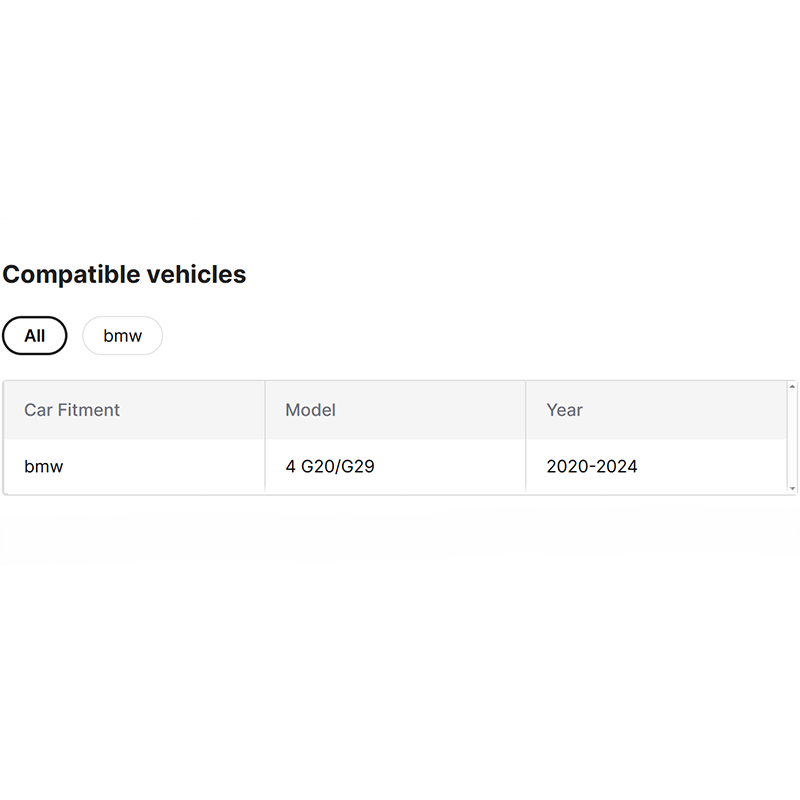Click divider between Car Fitment and Model headers

click(x=265, y=410)
